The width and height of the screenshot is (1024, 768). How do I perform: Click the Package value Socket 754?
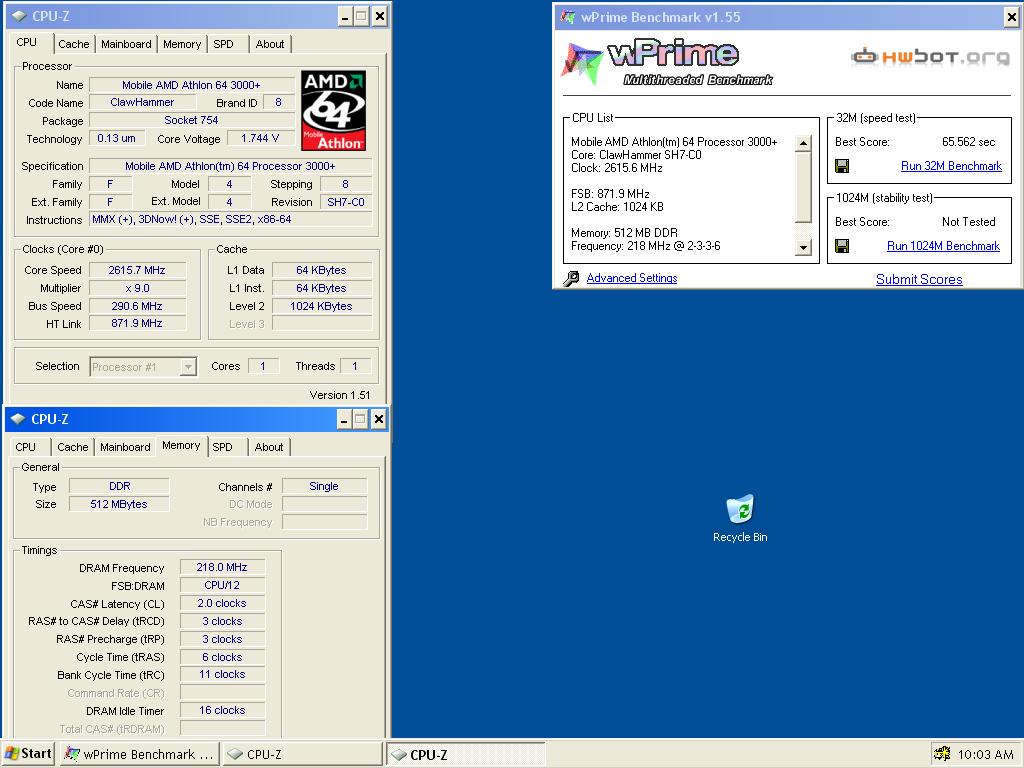(191, 120)
